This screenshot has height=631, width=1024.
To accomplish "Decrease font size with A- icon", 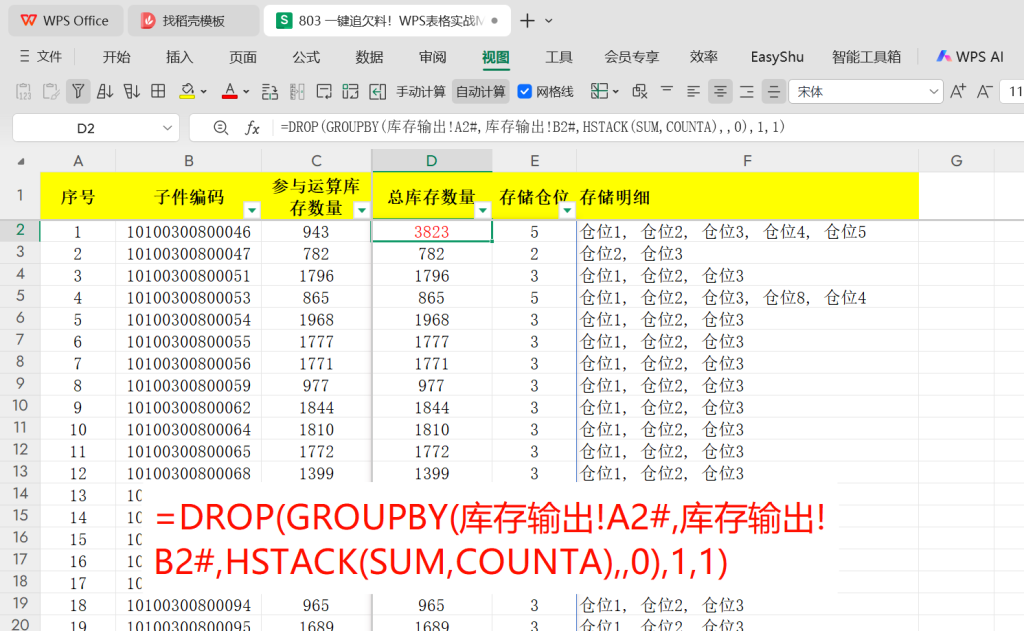I will (x=985, y=91).
